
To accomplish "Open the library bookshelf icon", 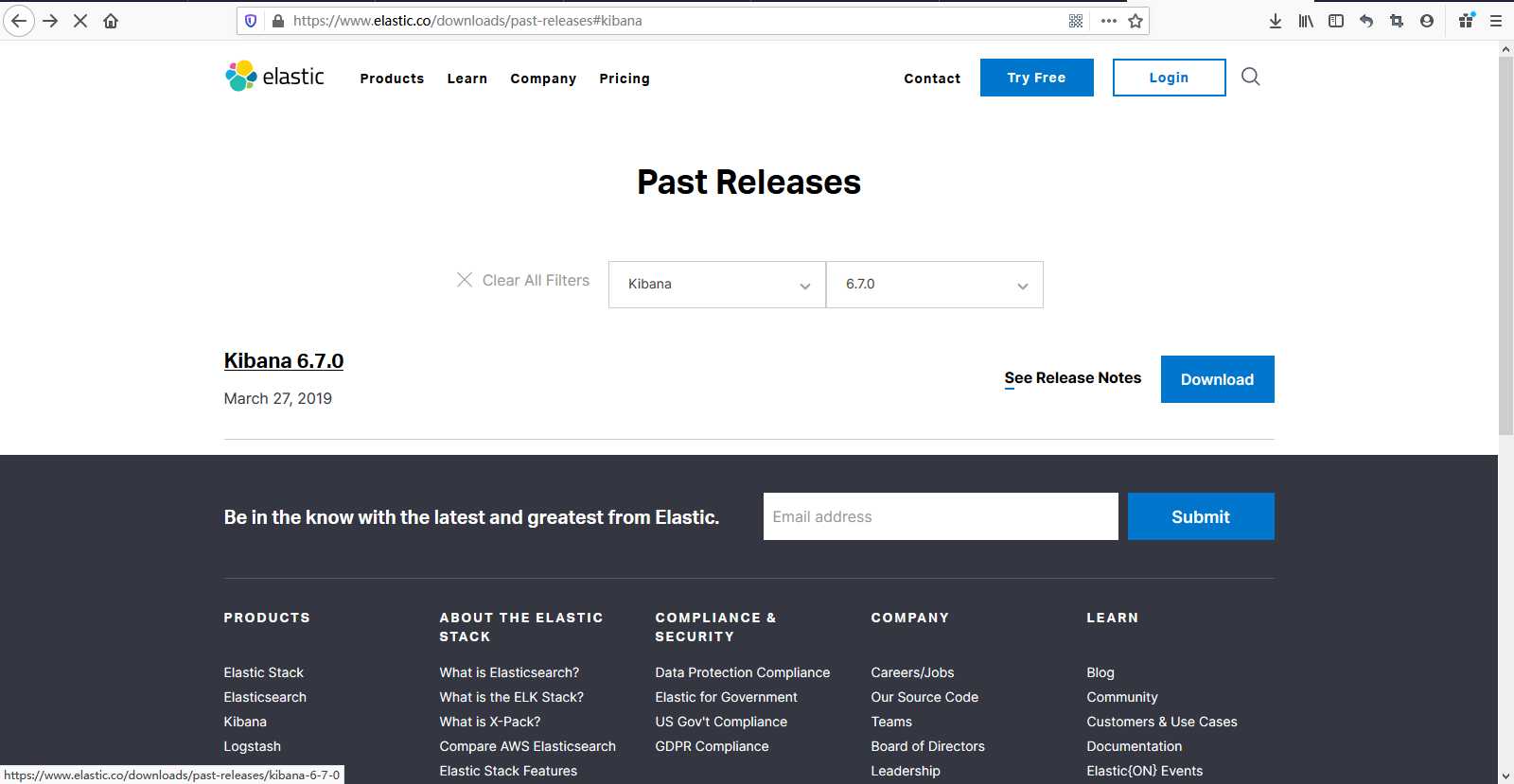I will click(x=1306, y=21).
